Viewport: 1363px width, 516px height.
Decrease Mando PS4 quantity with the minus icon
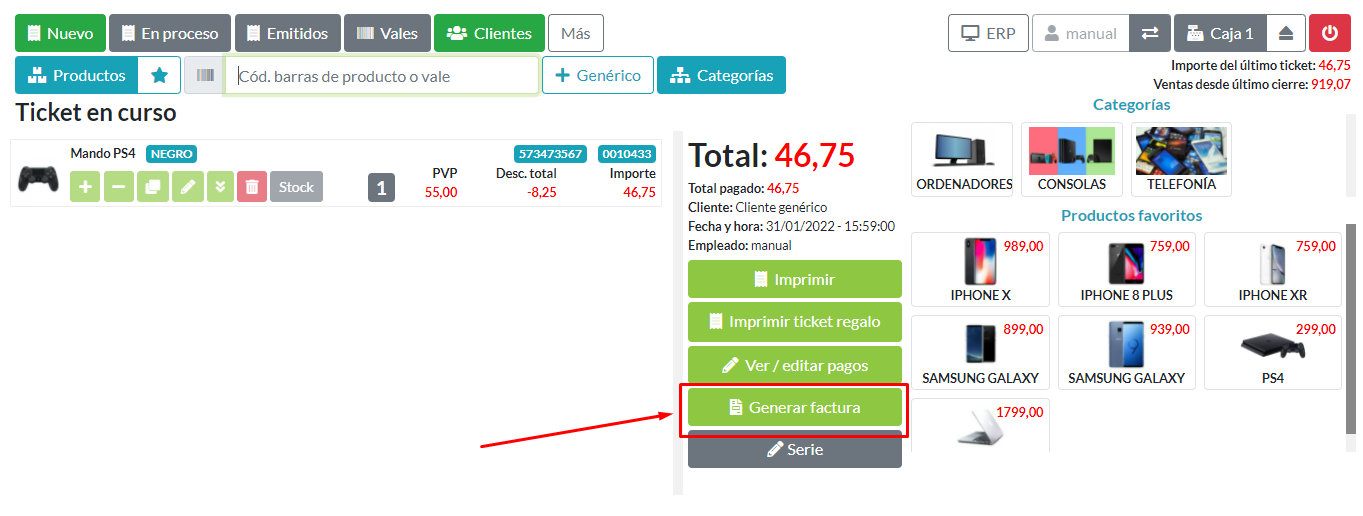(x=118, y=187)
